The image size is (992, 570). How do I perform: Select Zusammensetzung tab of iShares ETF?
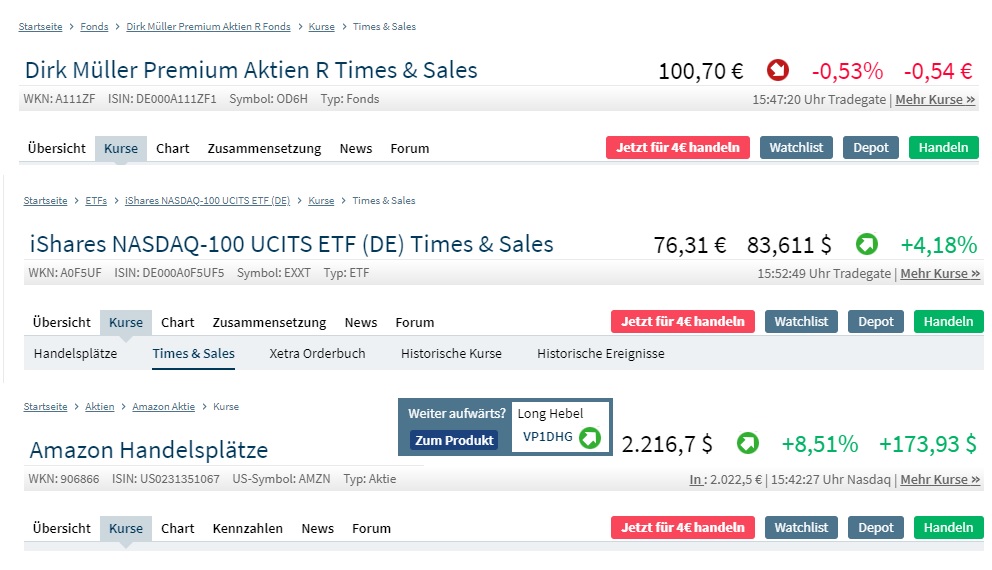(269, 323)
